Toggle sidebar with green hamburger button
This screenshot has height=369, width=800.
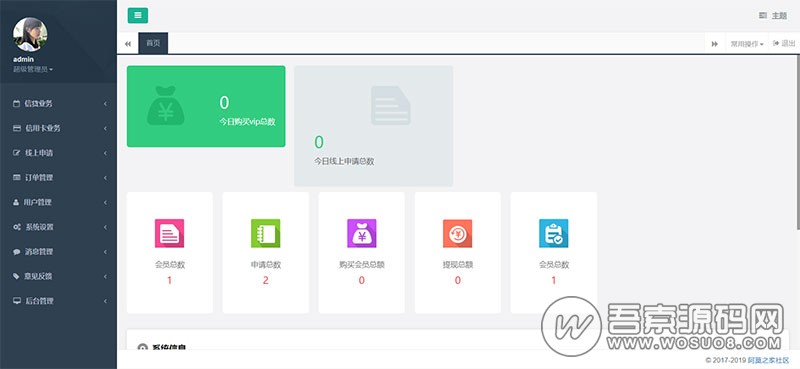point(138,15)
